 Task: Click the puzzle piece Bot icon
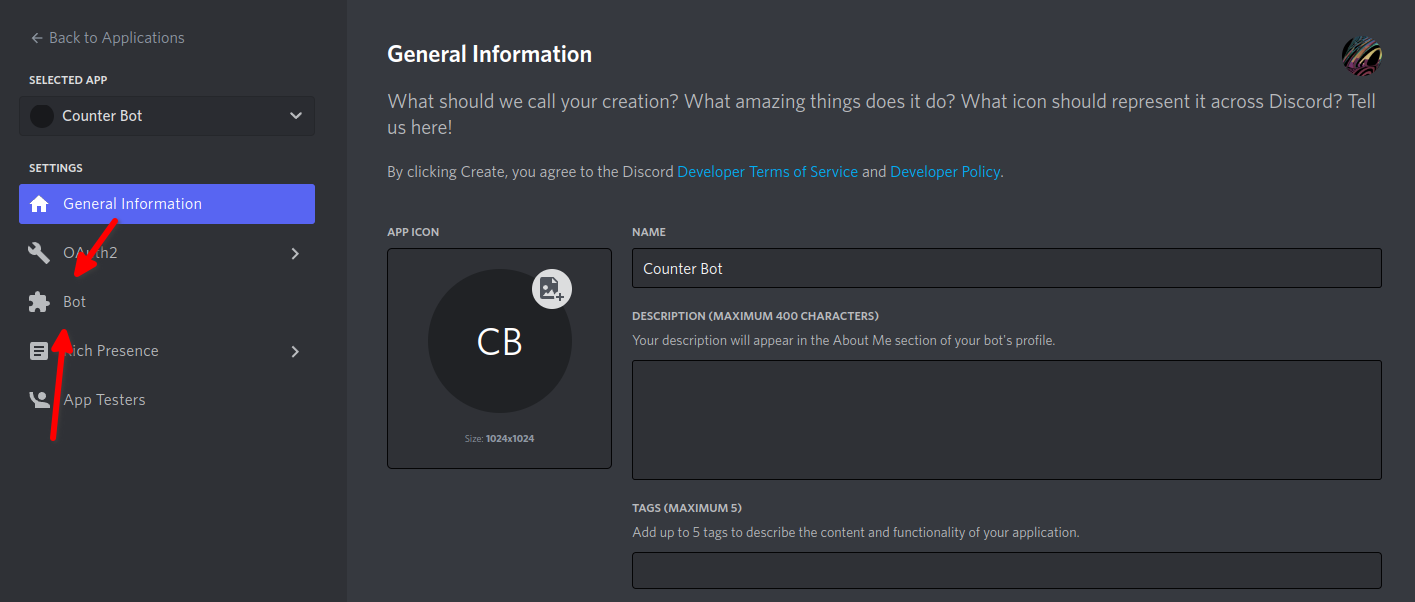39,302
